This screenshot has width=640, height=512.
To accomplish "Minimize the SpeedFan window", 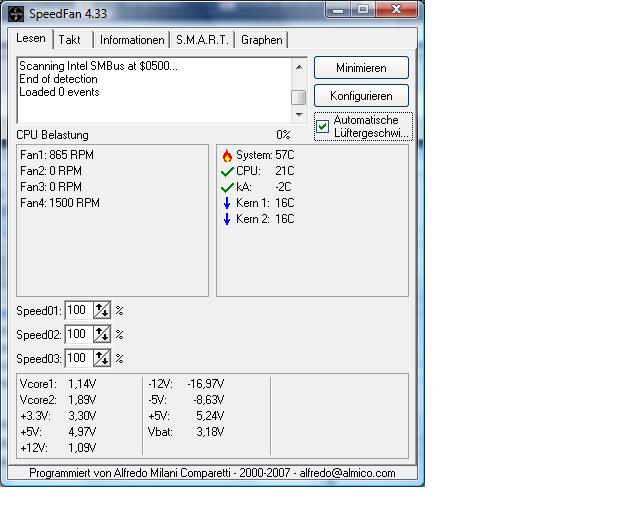I will [x=338, y=9].
